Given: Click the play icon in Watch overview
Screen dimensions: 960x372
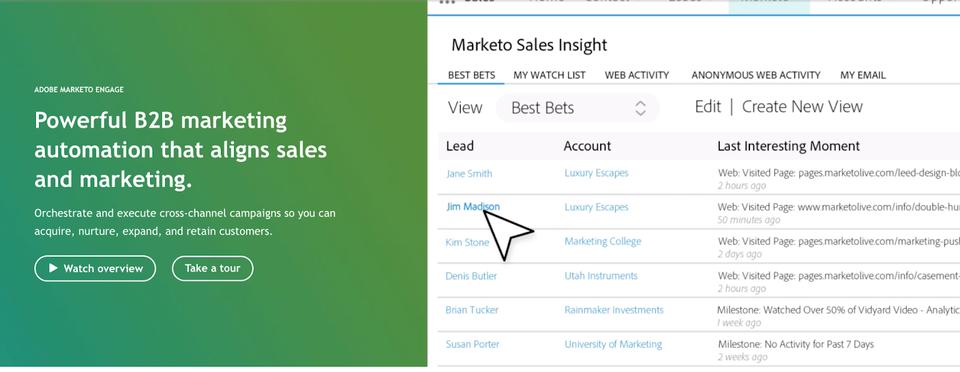Looking at the screenshot, I should pos(53,268).
